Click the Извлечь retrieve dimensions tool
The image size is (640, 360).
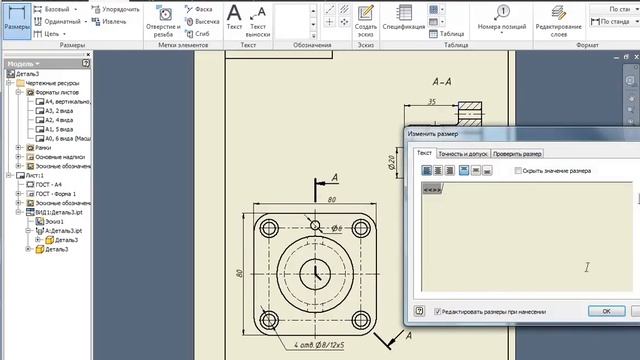point(109,21)
